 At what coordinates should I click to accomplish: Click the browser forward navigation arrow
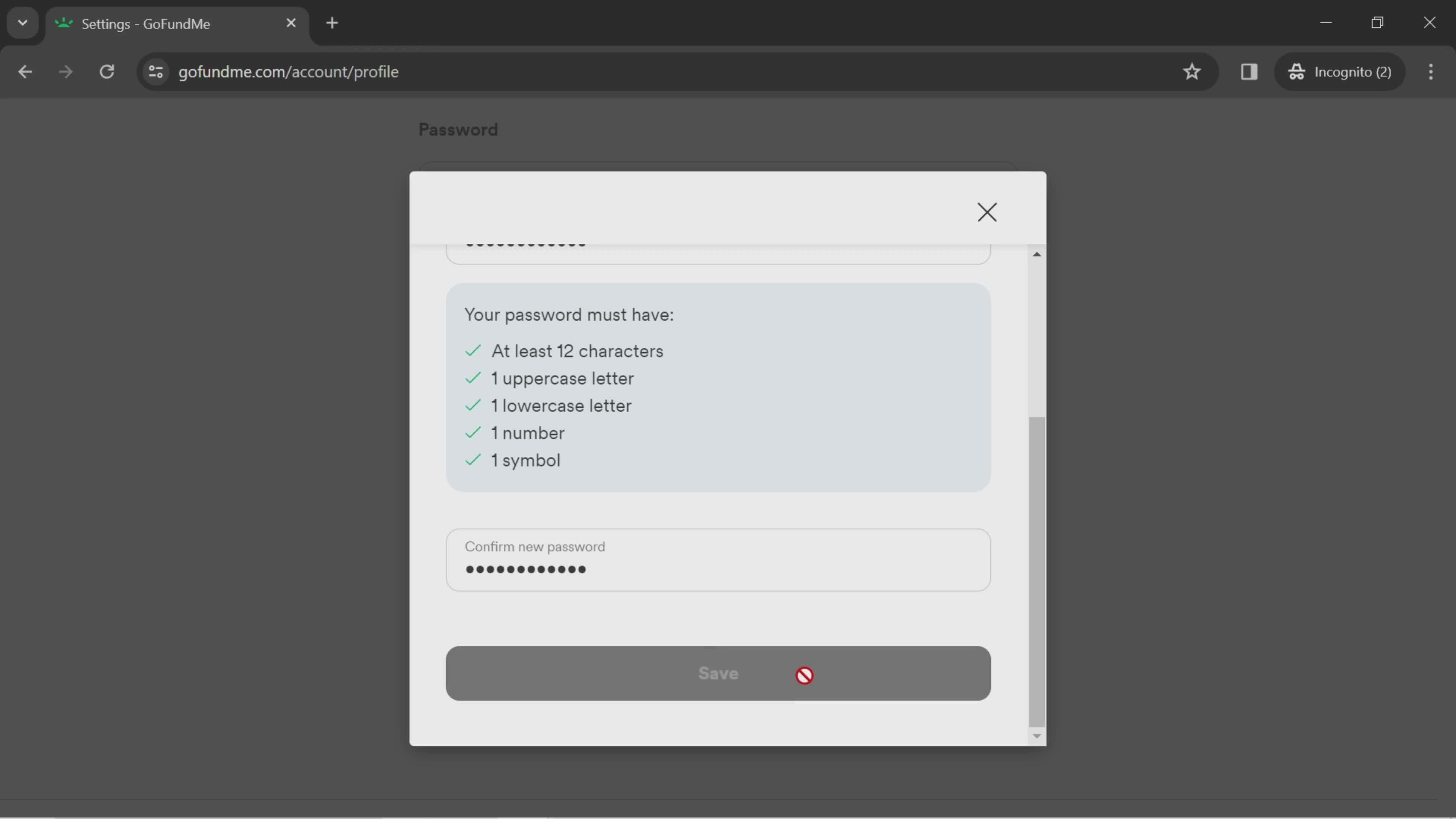64,71
